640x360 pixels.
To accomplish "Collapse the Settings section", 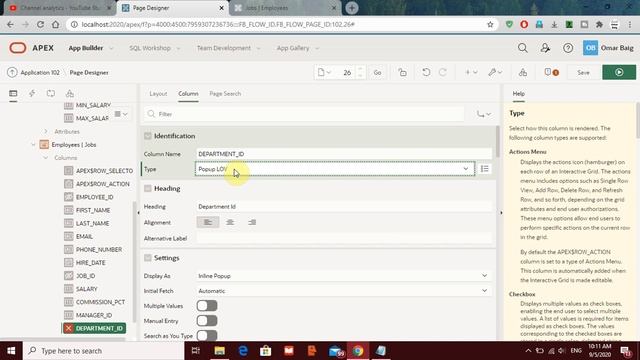I will point(148,258).
